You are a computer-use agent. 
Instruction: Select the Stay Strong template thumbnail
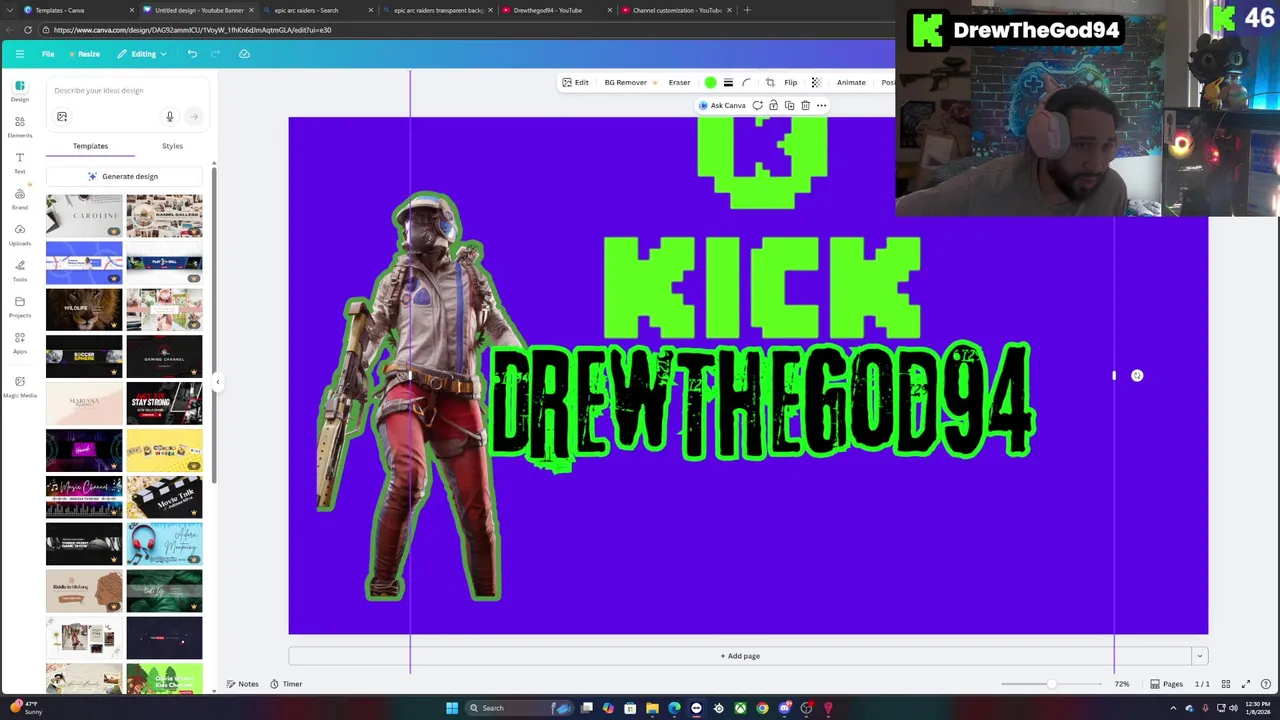tap(164, 403)
